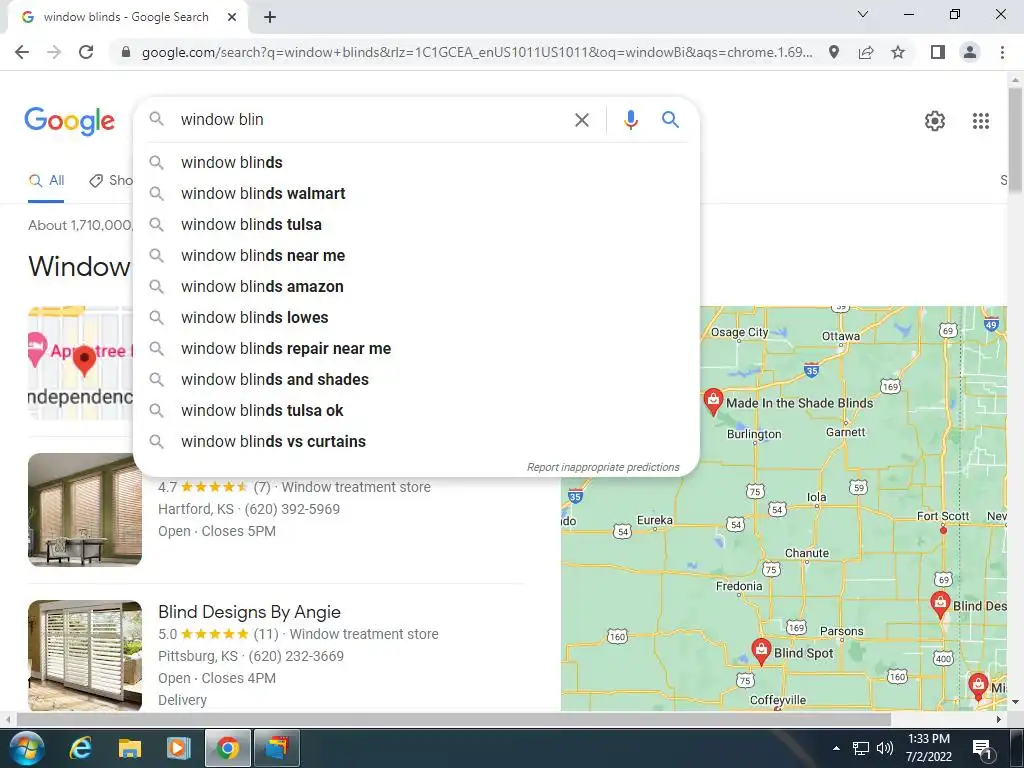This screenshot has width=1024, height=768.
Task: Open the tab search chevron in the title bar
Action: (x=863, y=14)
